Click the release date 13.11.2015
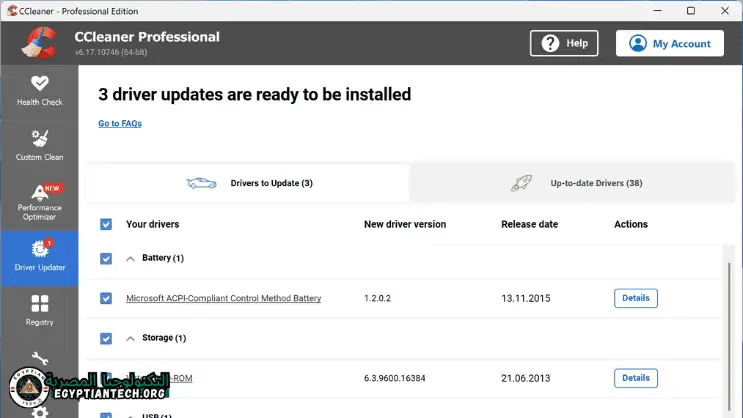Image resolution: width=743 pixels, height=418 pixels. (x=526, y=298)
